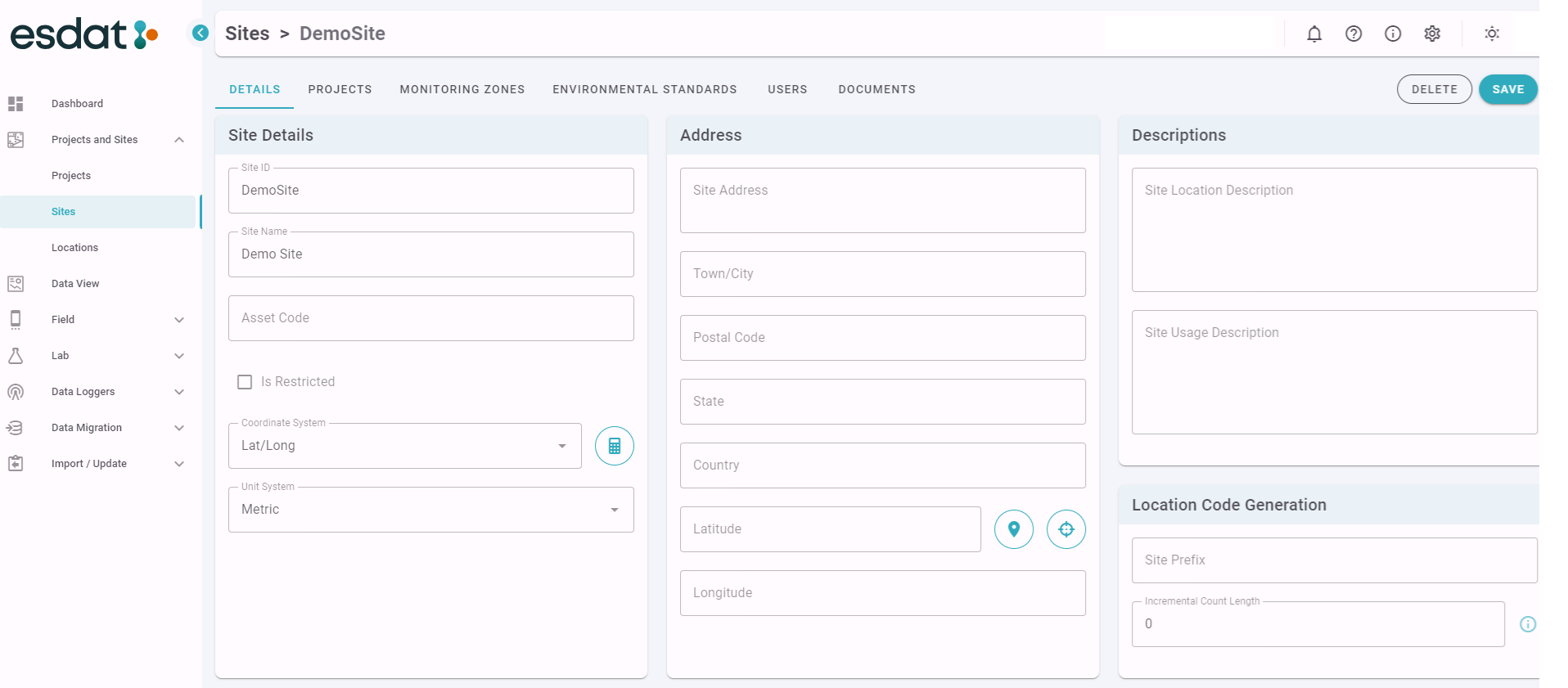Click the Site Name field

coord(431,254)
